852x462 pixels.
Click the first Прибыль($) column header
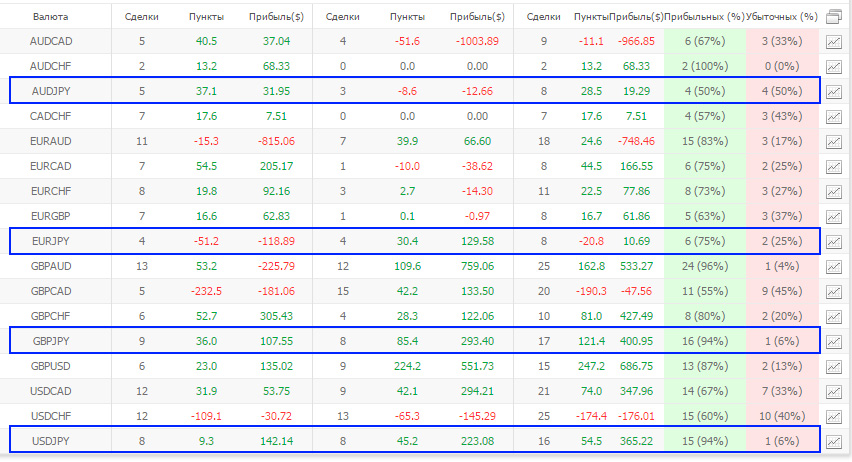point(277,17)
